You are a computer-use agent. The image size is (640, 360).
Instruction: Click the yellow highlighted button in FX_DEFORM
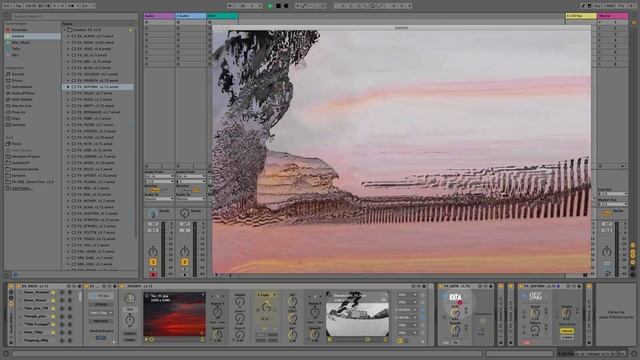(x=567, y=331)
